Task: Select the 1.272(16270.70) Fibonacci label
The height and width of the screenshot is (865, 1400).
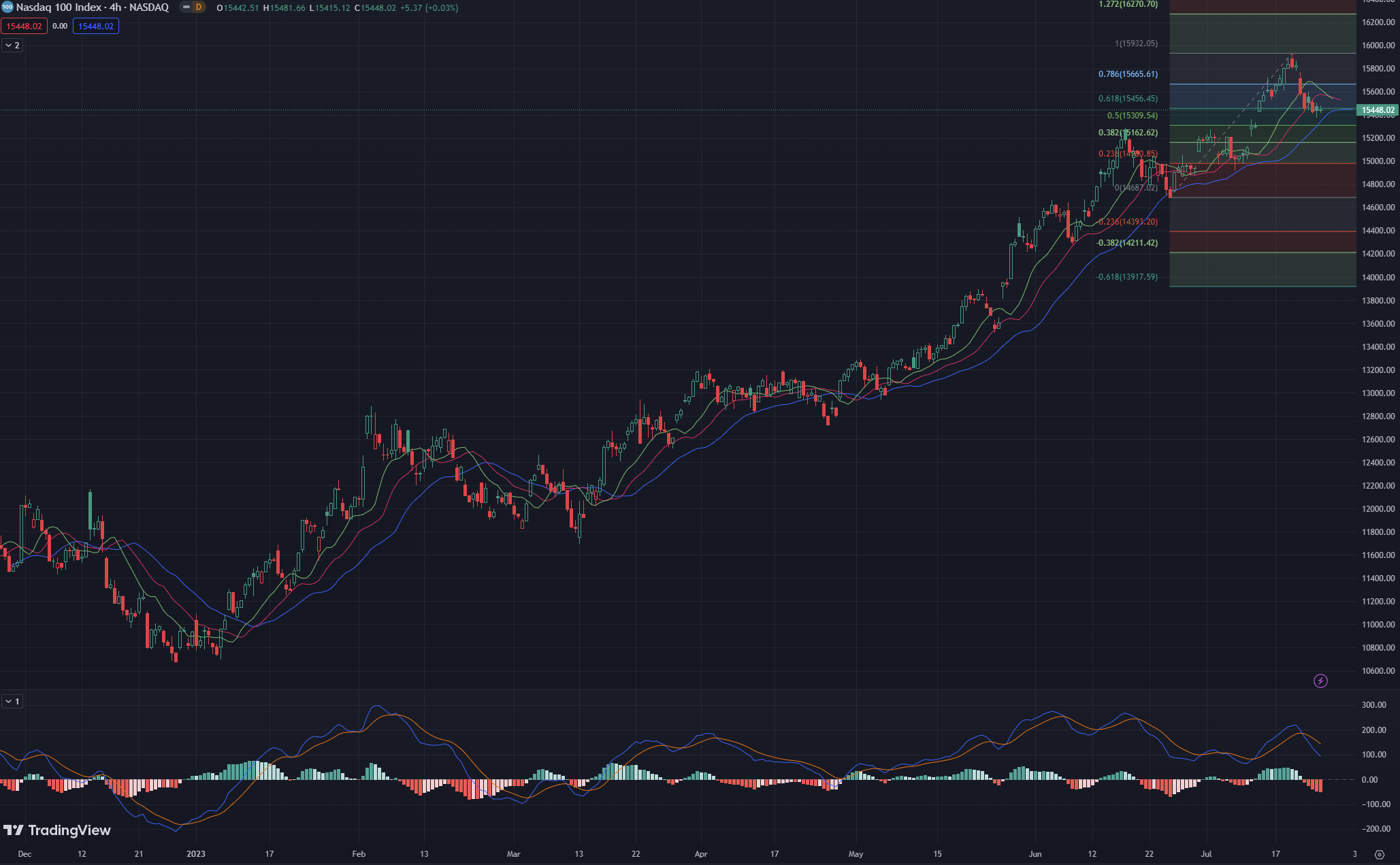Action: (1128, 4)
